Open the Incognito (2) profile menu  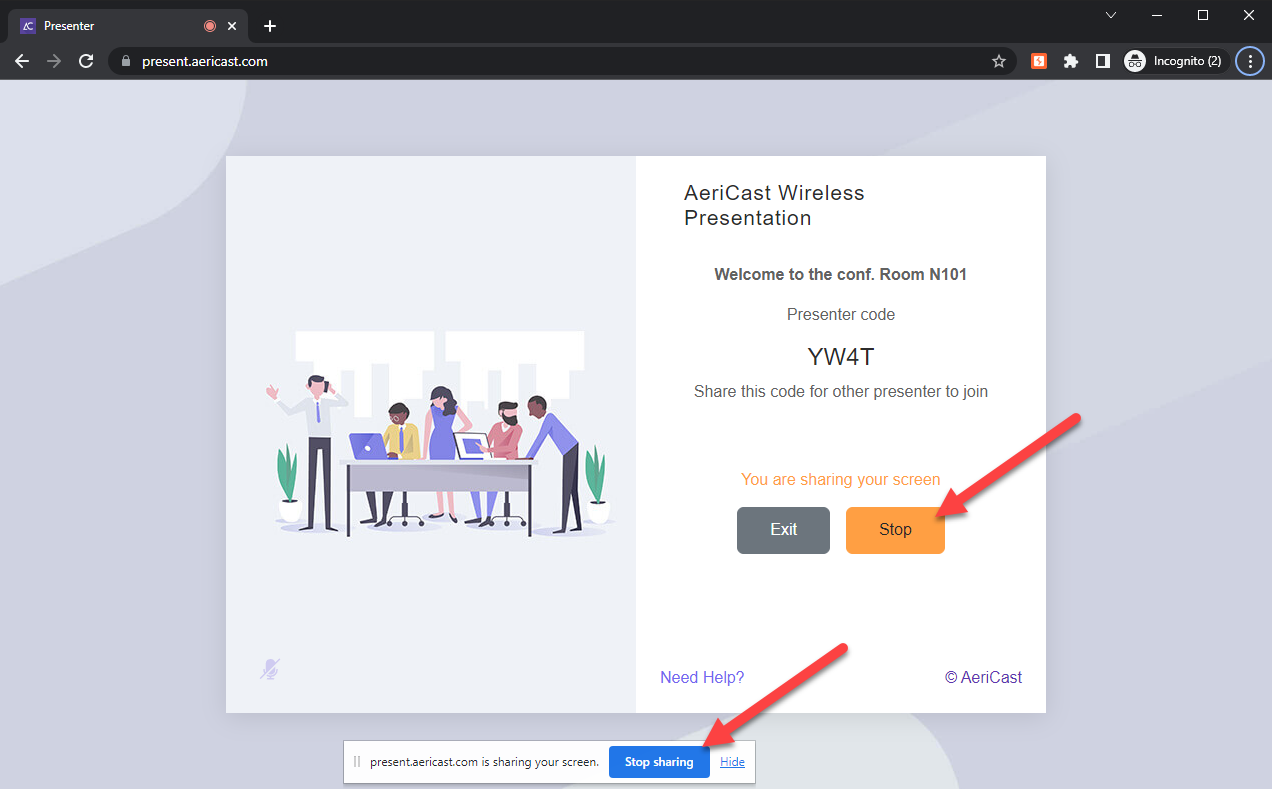(1176, 61)
